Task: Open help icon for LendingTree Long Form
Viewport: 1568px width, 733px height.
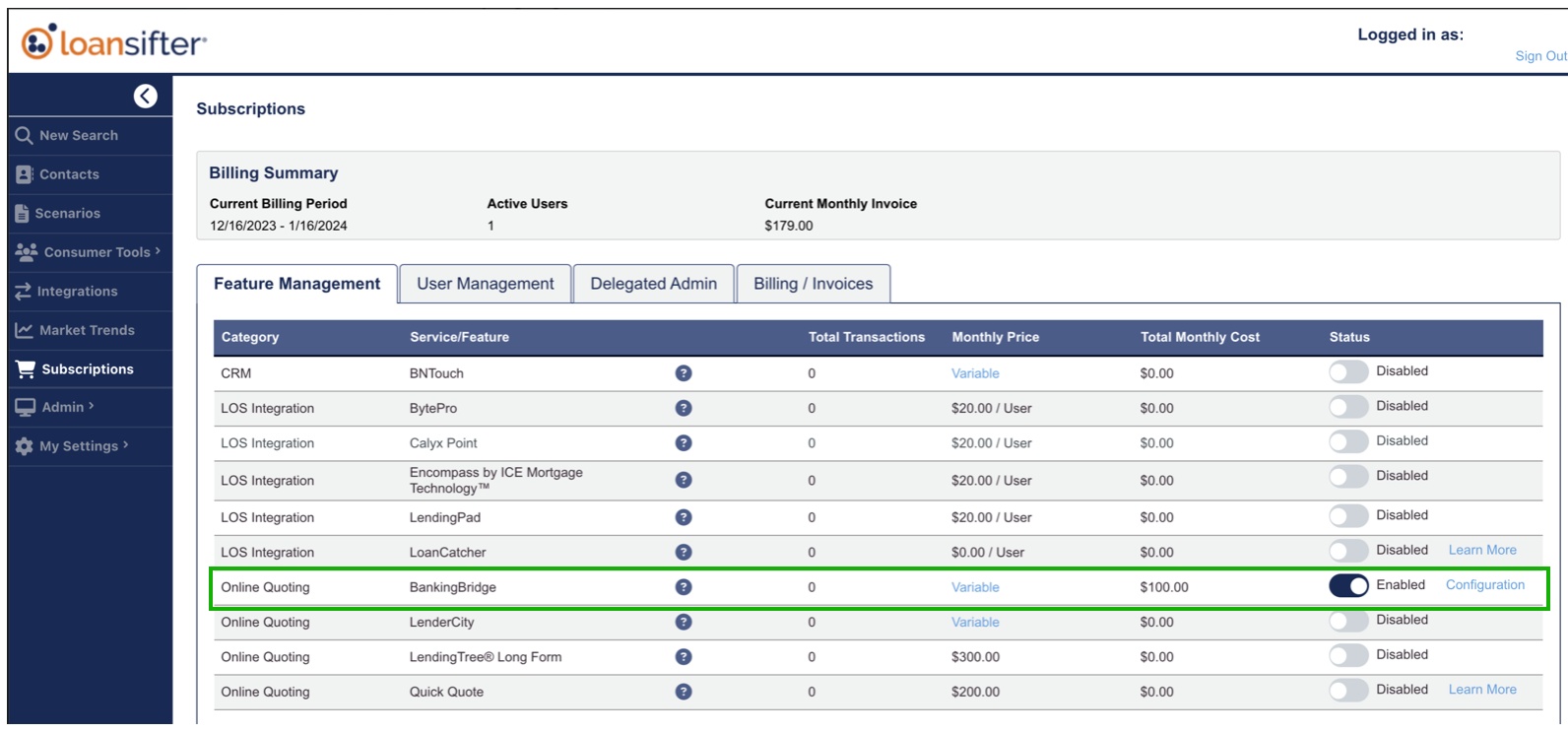Action: pyautogui.click(x=684, y=657)
